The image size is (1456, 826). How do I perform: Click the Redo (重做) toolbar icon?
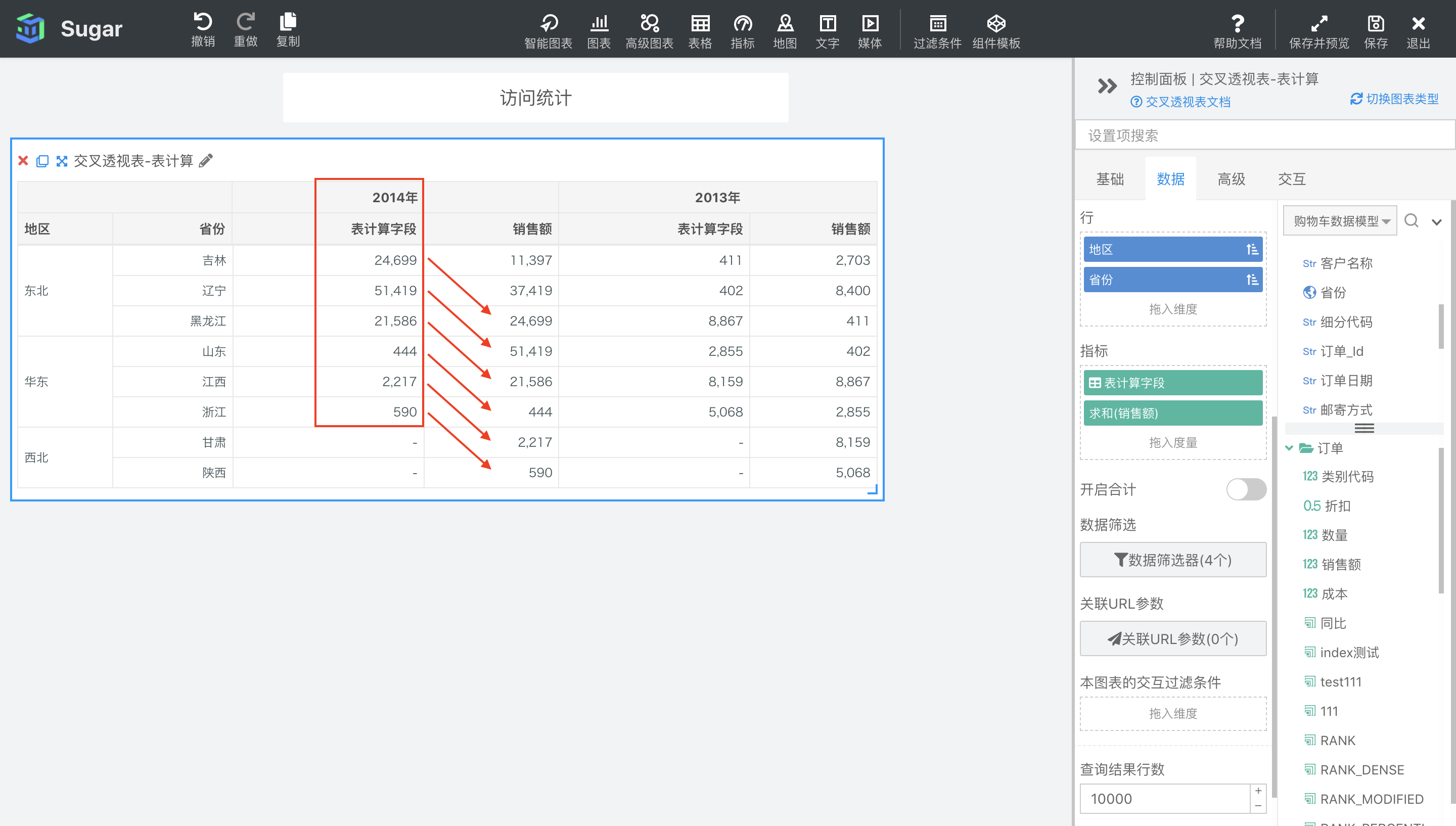tap(246, 29)
